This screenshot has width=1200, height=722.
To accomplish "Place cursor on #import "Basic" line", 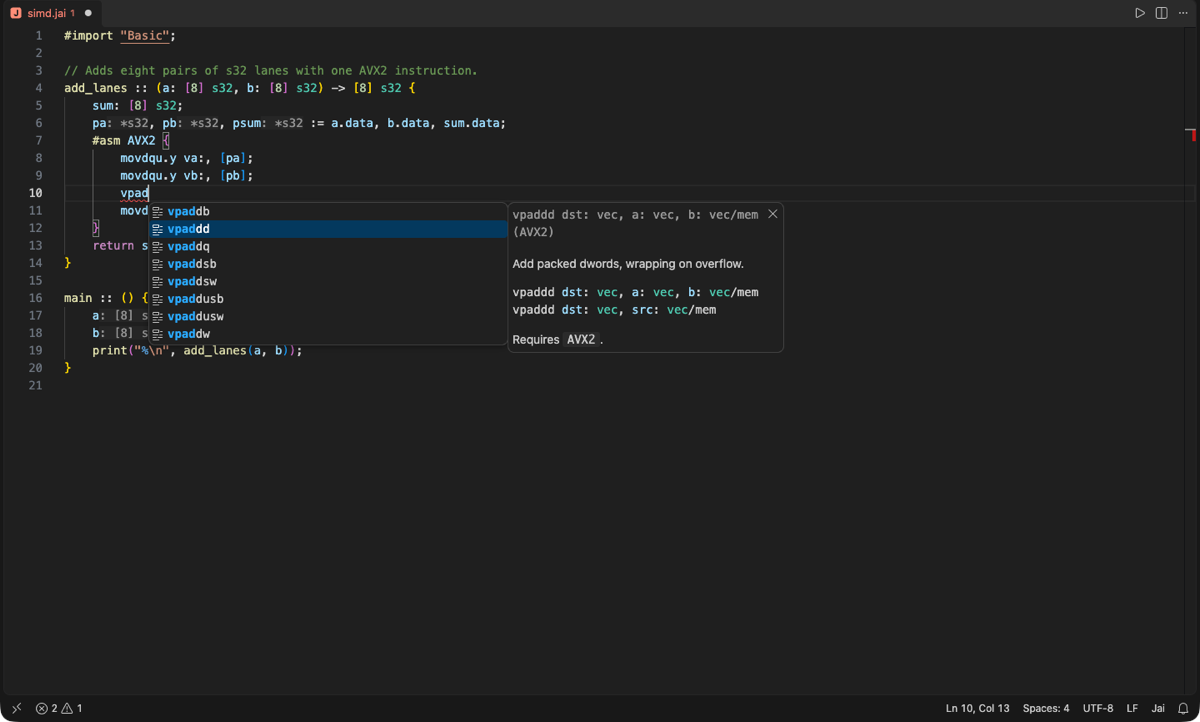I will 120,35.
